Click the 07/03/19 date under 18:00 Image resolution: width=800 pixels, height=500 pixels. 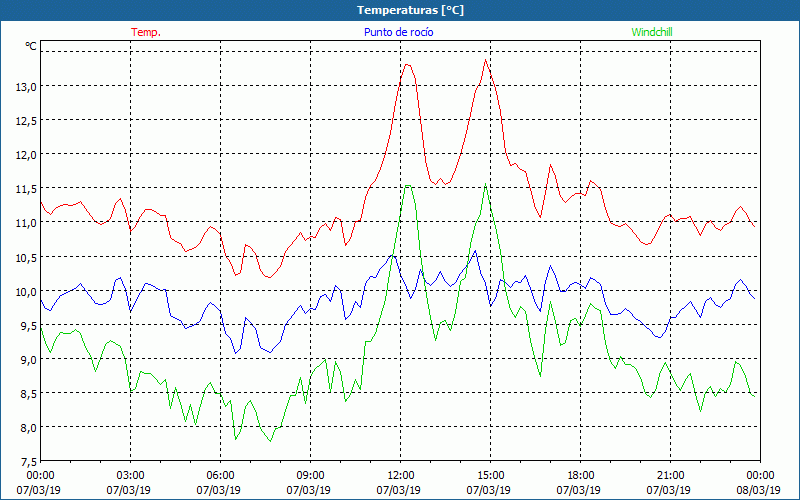click(x=579, y=490)
